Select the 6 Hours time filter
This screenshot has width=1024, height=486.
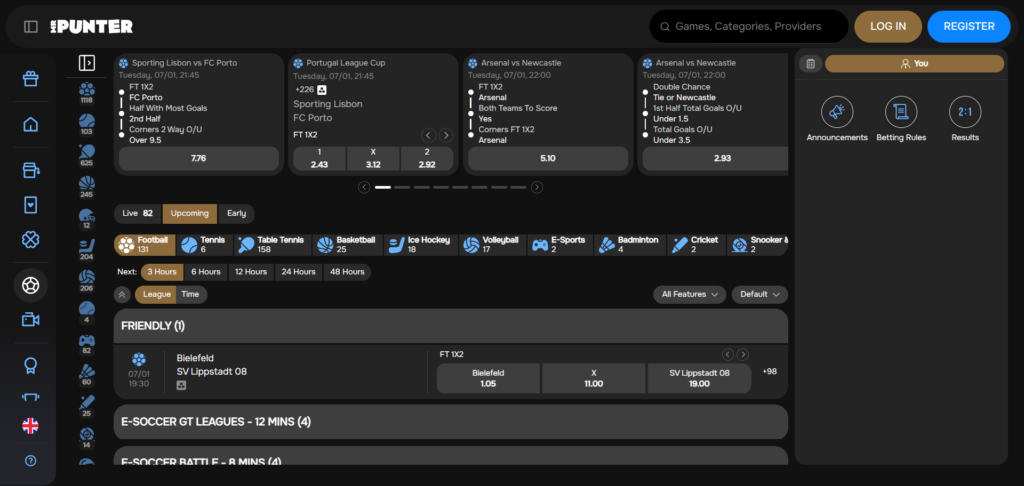pyautogui.click(x=206, y=272)
